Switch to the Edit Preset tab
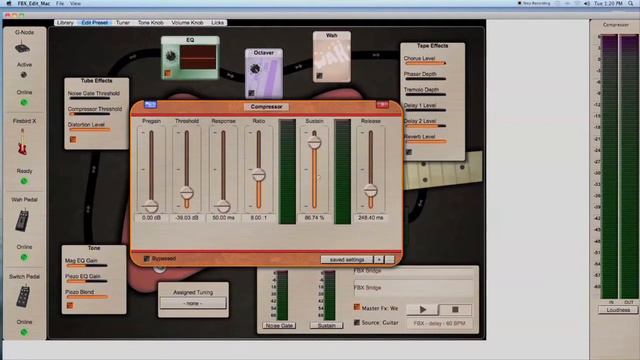This screenshot has height=360, width=640. pos(95,23)
